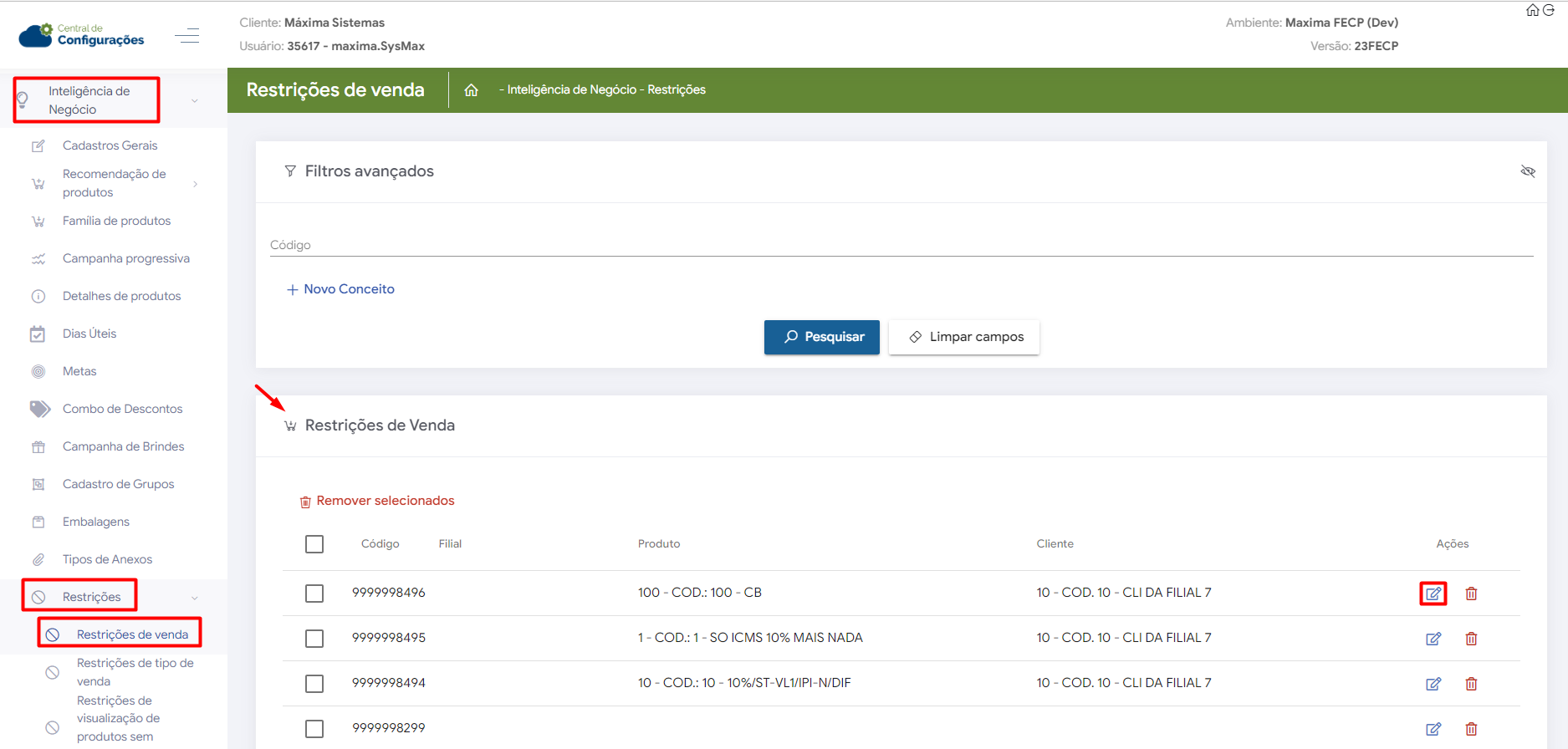Toggle the hamburger sidebar menu icon
1568x749 pixels.
tap(187, 36)
